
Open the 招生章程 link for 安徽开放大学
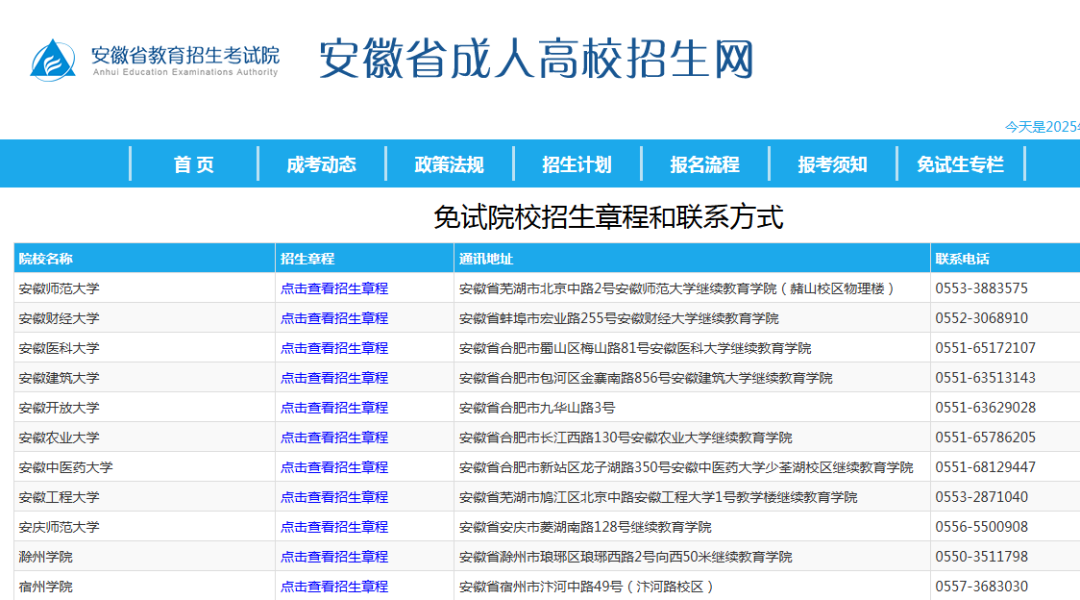point(334,408)
